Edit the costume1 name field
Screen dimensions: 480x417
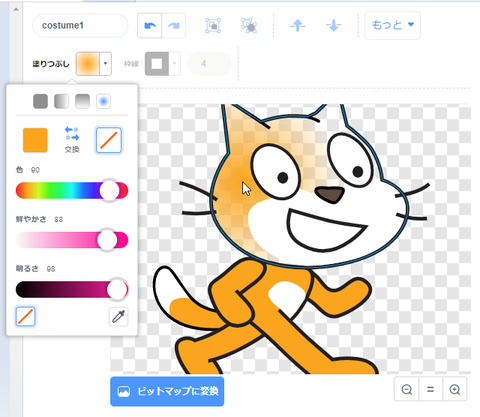[x=80, y=26]
